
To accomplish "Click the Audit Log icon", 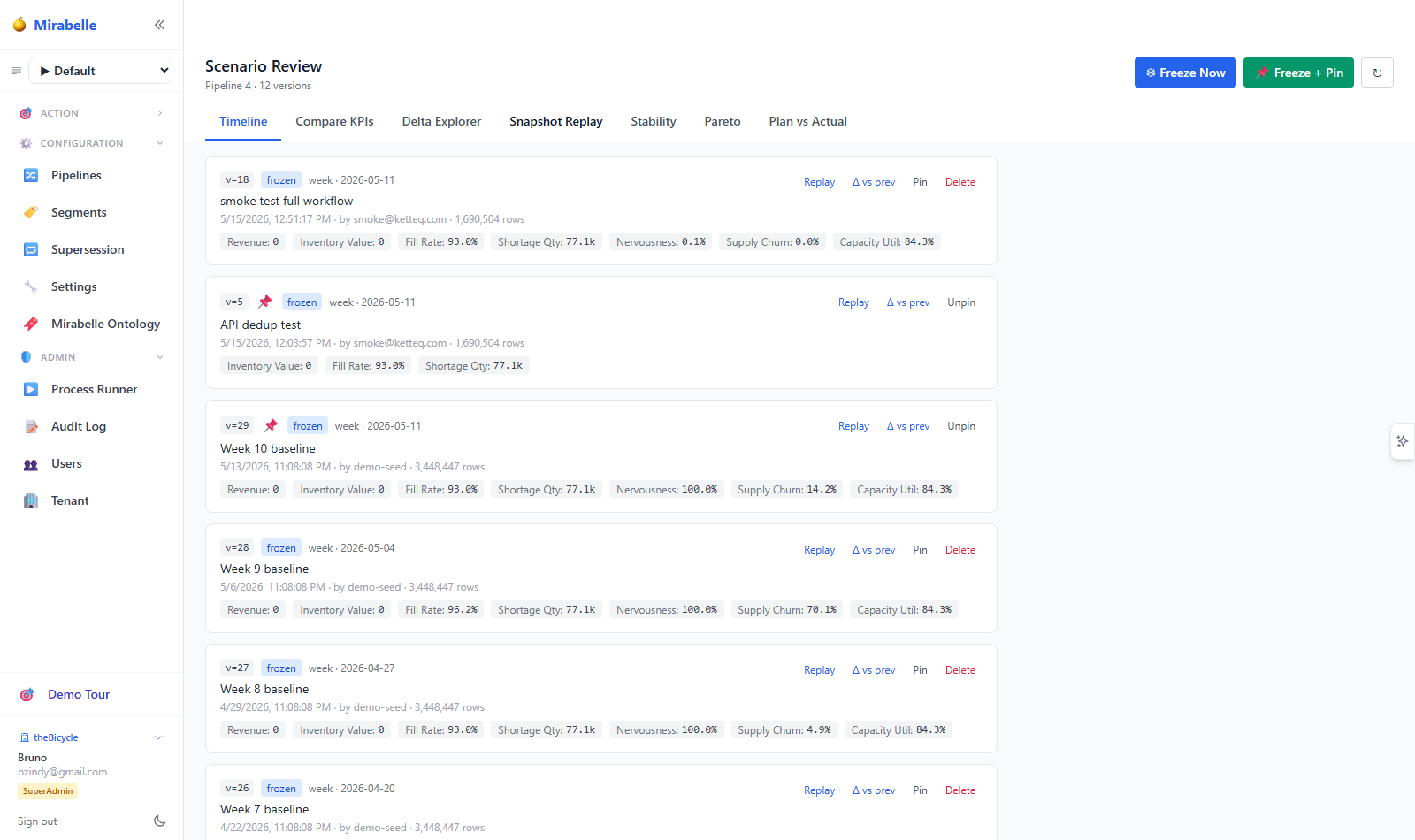I will [31, 426].
